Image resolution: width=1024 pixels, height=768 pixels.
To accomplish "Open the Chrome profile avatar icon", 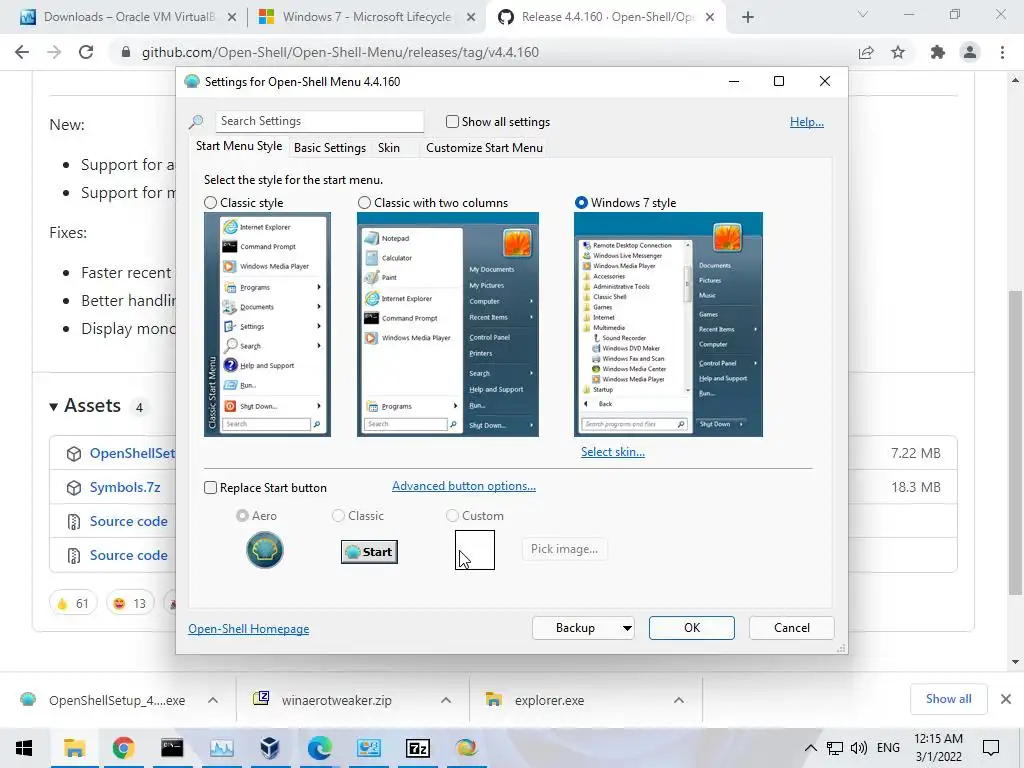I will (x=970, y=52).
